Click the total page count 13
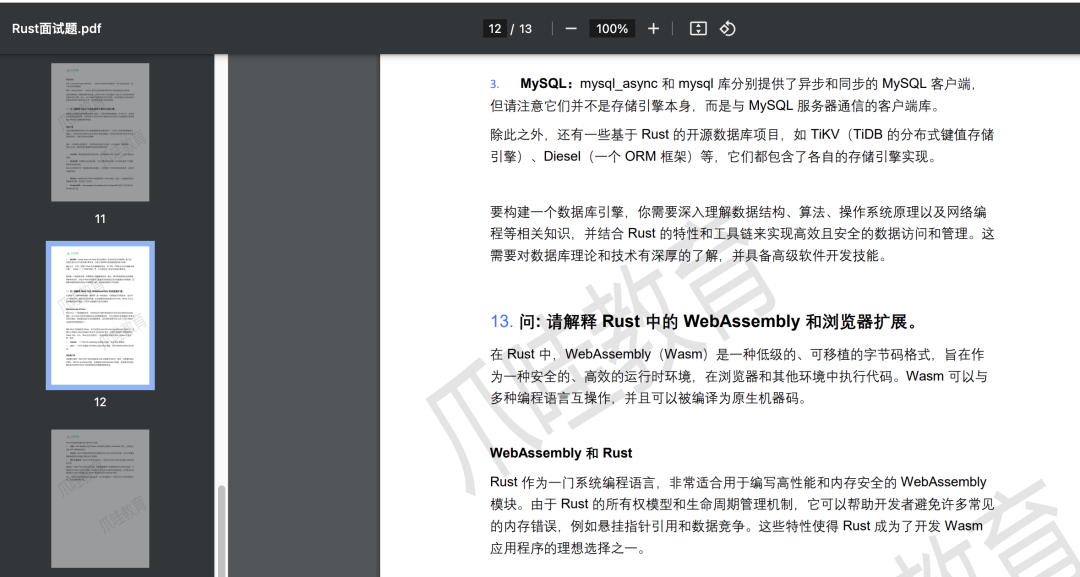This screenshot has width=1080, height=577. click(x=526, y=29)
